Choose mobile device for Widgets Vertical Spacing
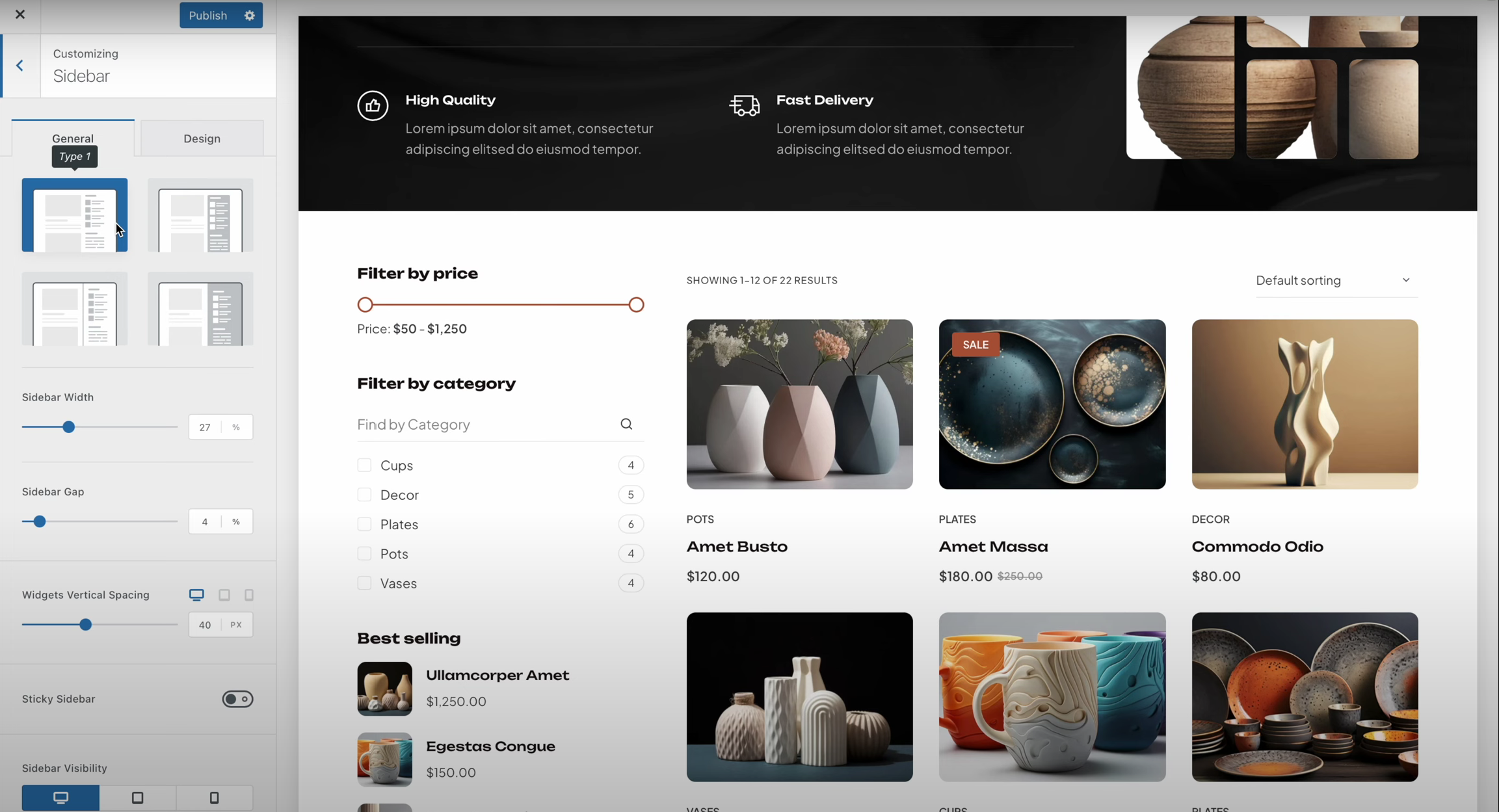Viewport: 1499px width, 812px height. (248, 595)
